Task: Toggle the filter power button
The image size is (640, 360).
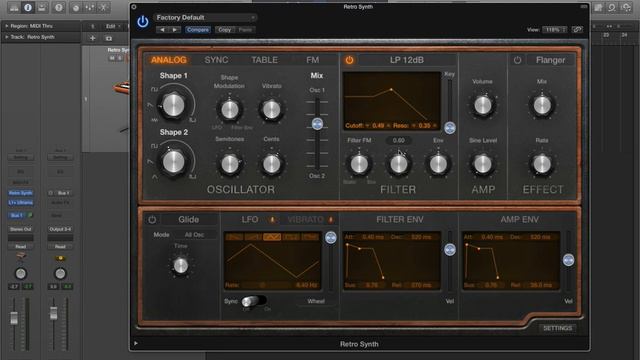Action: click(x=349, y=60)
